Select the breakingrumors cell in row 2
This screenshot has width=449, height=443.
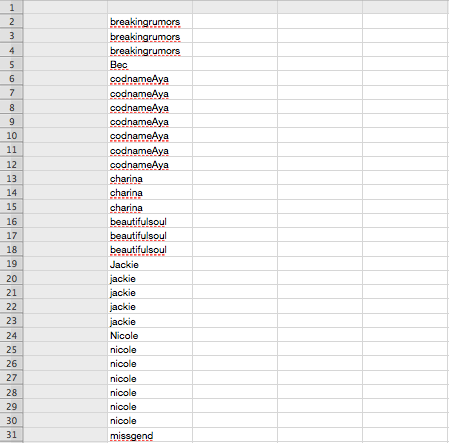(150, 21)
